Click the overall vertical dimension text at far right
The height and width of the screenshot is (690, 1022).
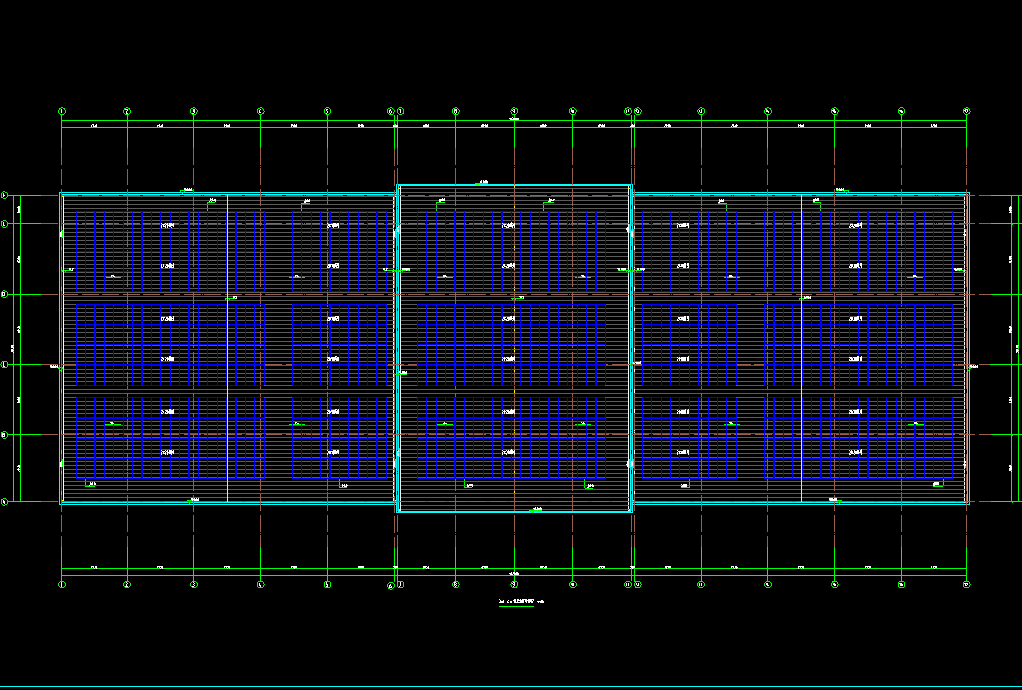click(1017, 348)
